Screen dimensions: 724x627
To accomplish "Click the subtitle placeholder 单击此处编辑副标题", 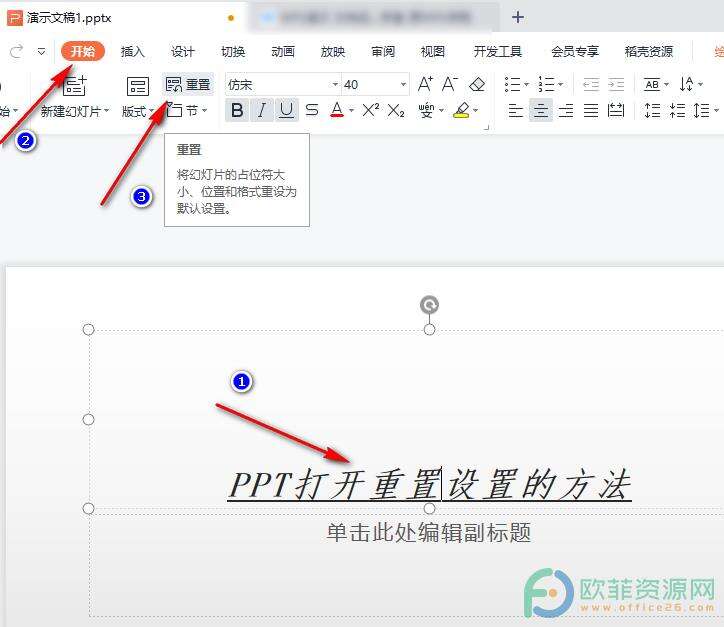I will point(428,532).
